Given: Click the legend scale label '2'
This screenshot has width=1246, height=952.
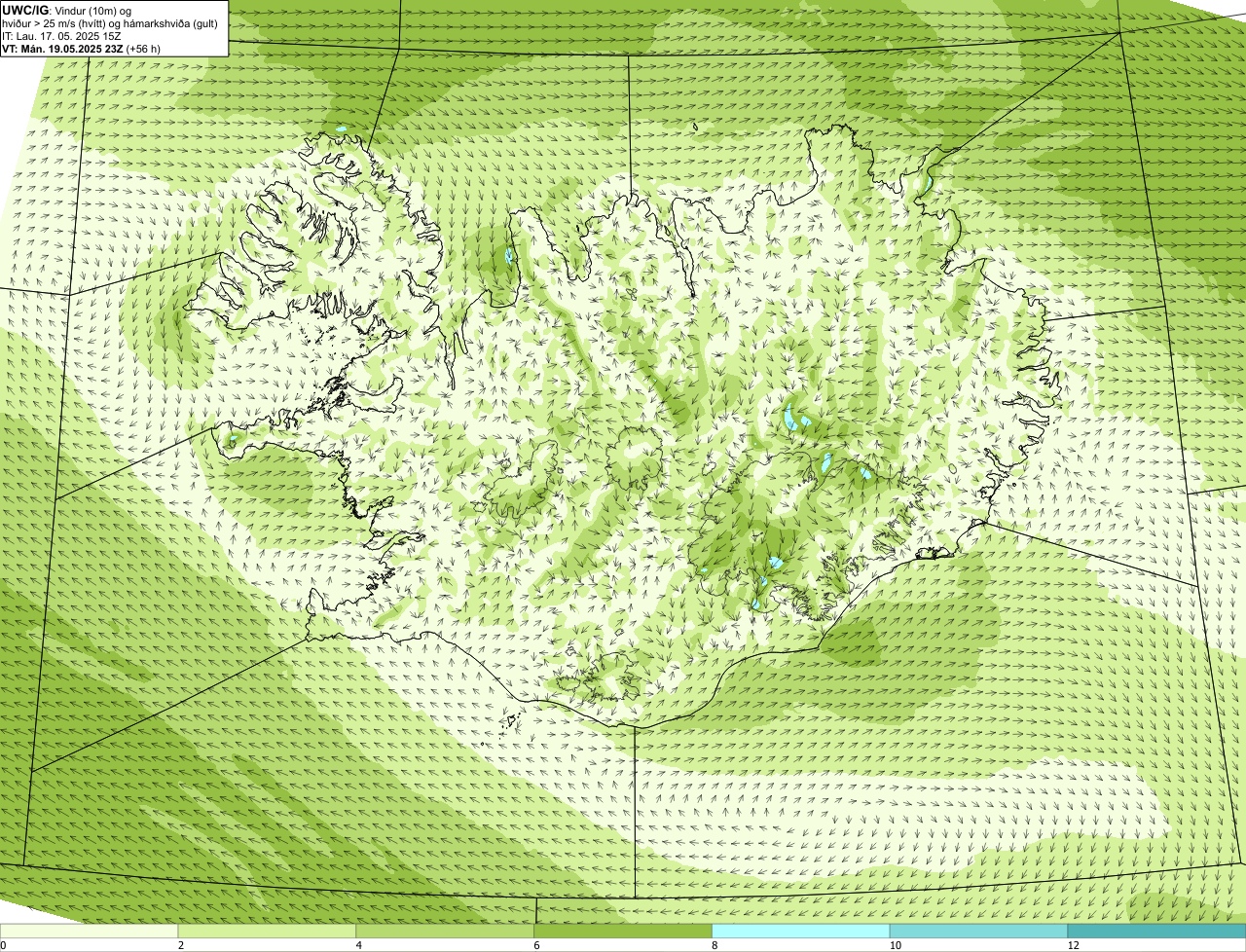Looking at the screenshot, I should pos(180,945).
